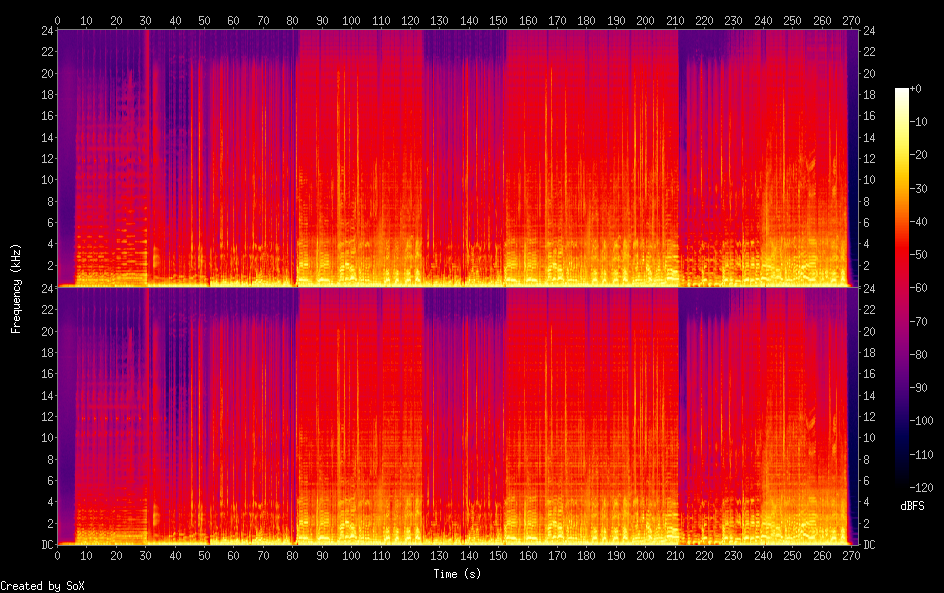The height and width of the screenshot is (593, 944).
Task: Click the -80 label on the dBFS scale
Action: pyautogui.click(x=919, y=354)
